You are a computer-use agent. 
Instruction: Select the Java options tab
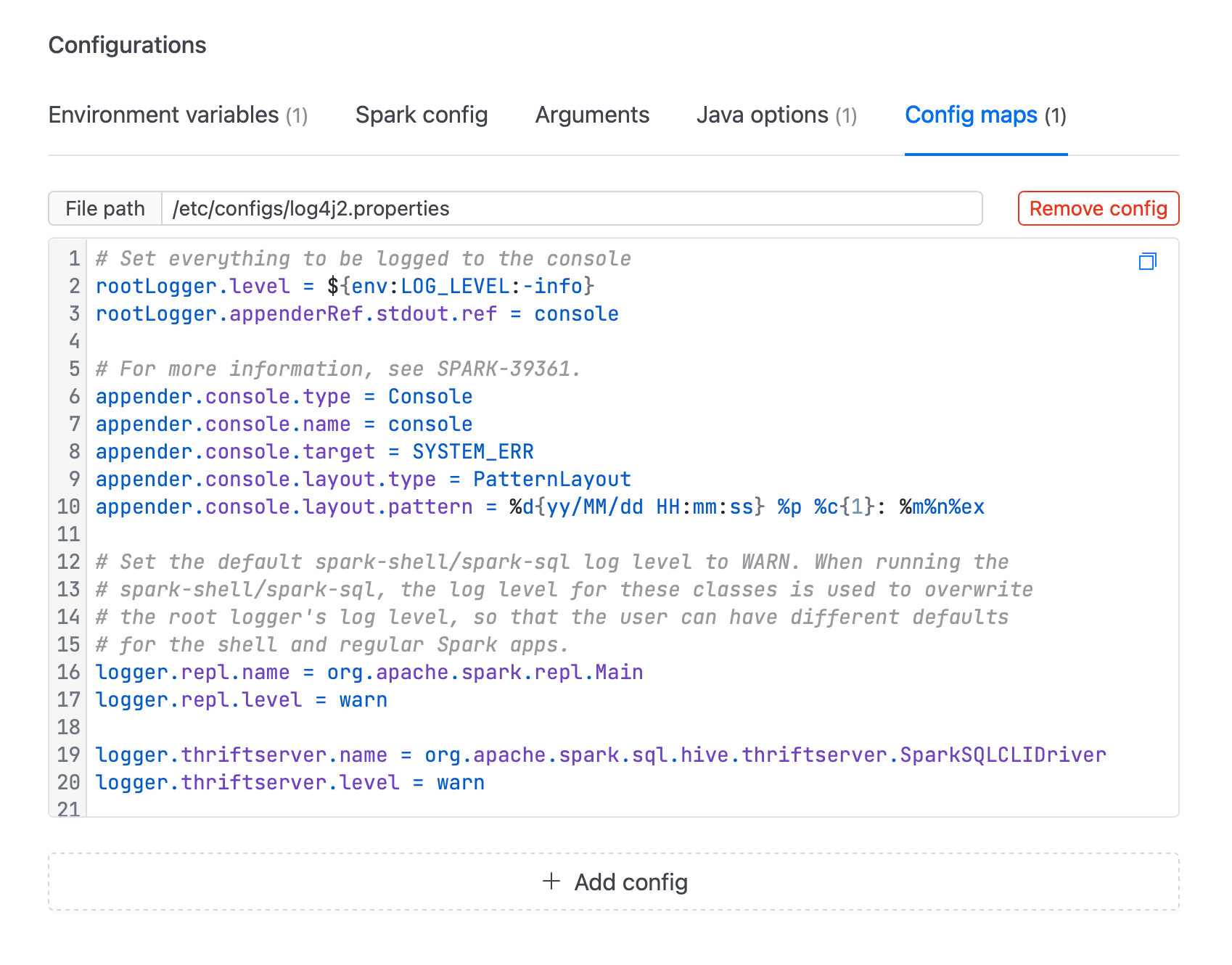(x=776, y=115)
